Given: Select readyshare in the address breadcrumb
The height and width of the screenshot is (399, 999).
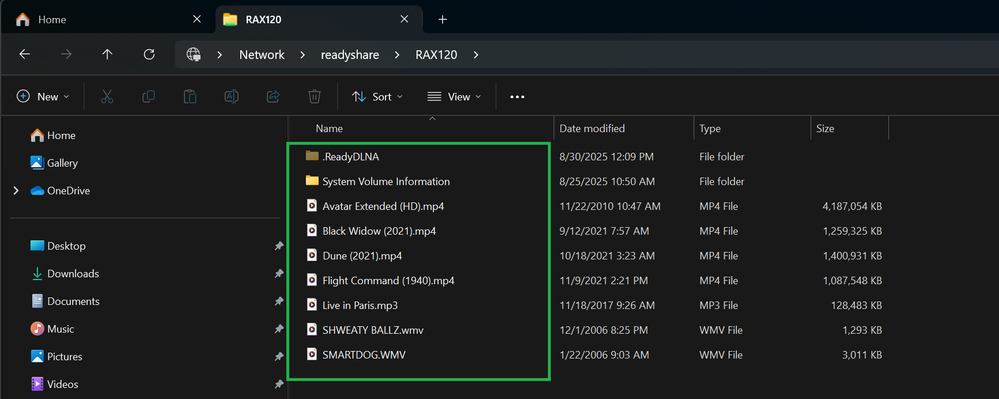Looking at the screenshot, I should tap(350, 55).
